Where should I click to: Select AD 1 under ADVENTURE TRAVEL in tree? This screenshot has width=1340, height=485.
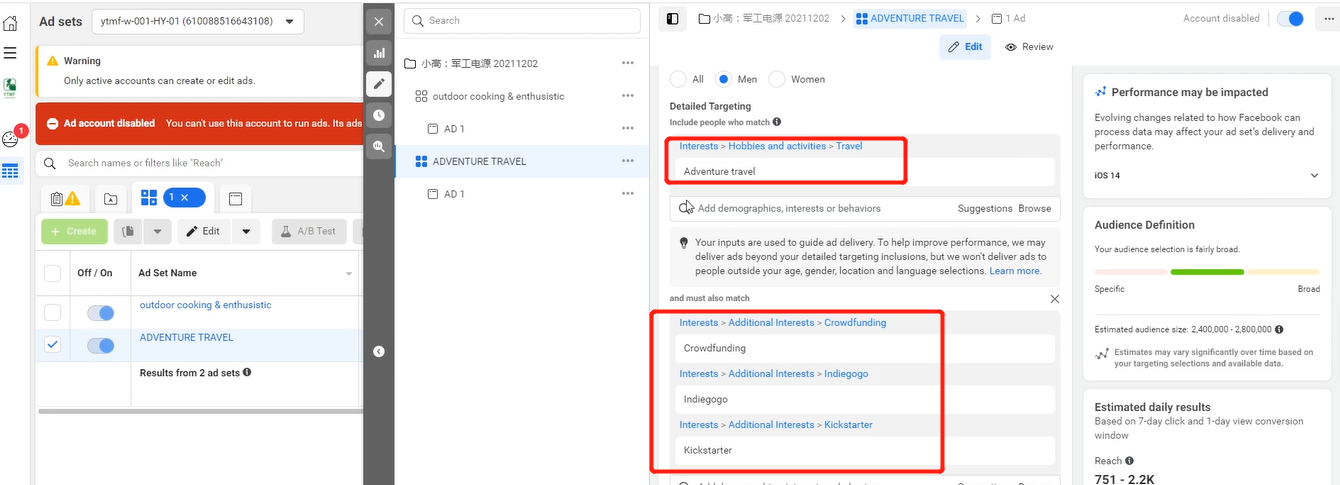[x=453, y=194]
